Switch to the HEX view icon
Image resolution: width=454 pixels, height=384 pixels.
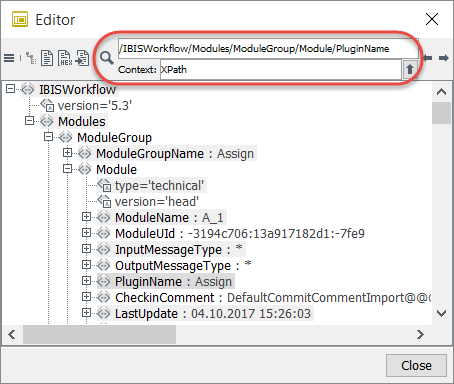click(65, 58)
